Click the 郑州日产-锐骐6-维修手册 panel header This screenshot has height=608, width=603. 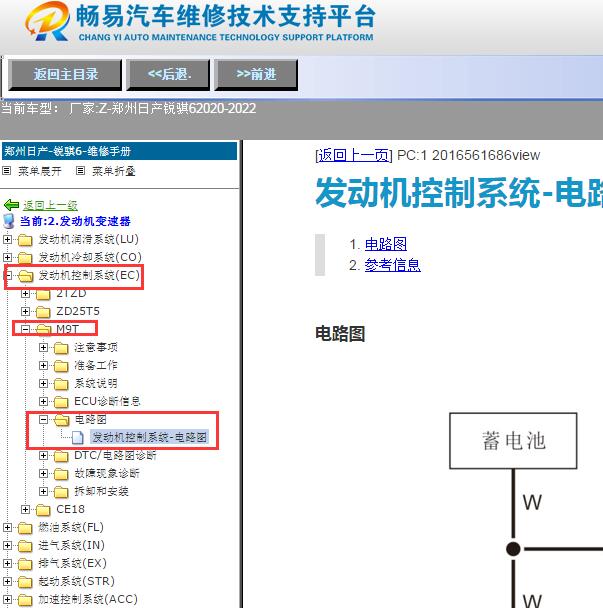[119, 151]
